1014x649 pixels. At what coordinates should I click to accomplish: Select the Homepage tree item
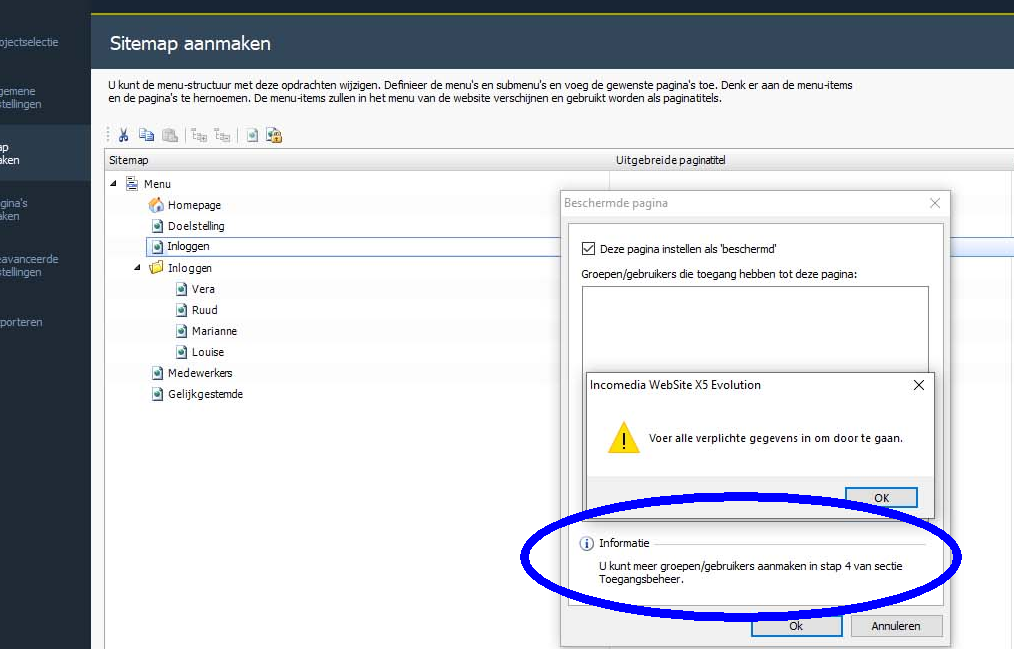193,205
